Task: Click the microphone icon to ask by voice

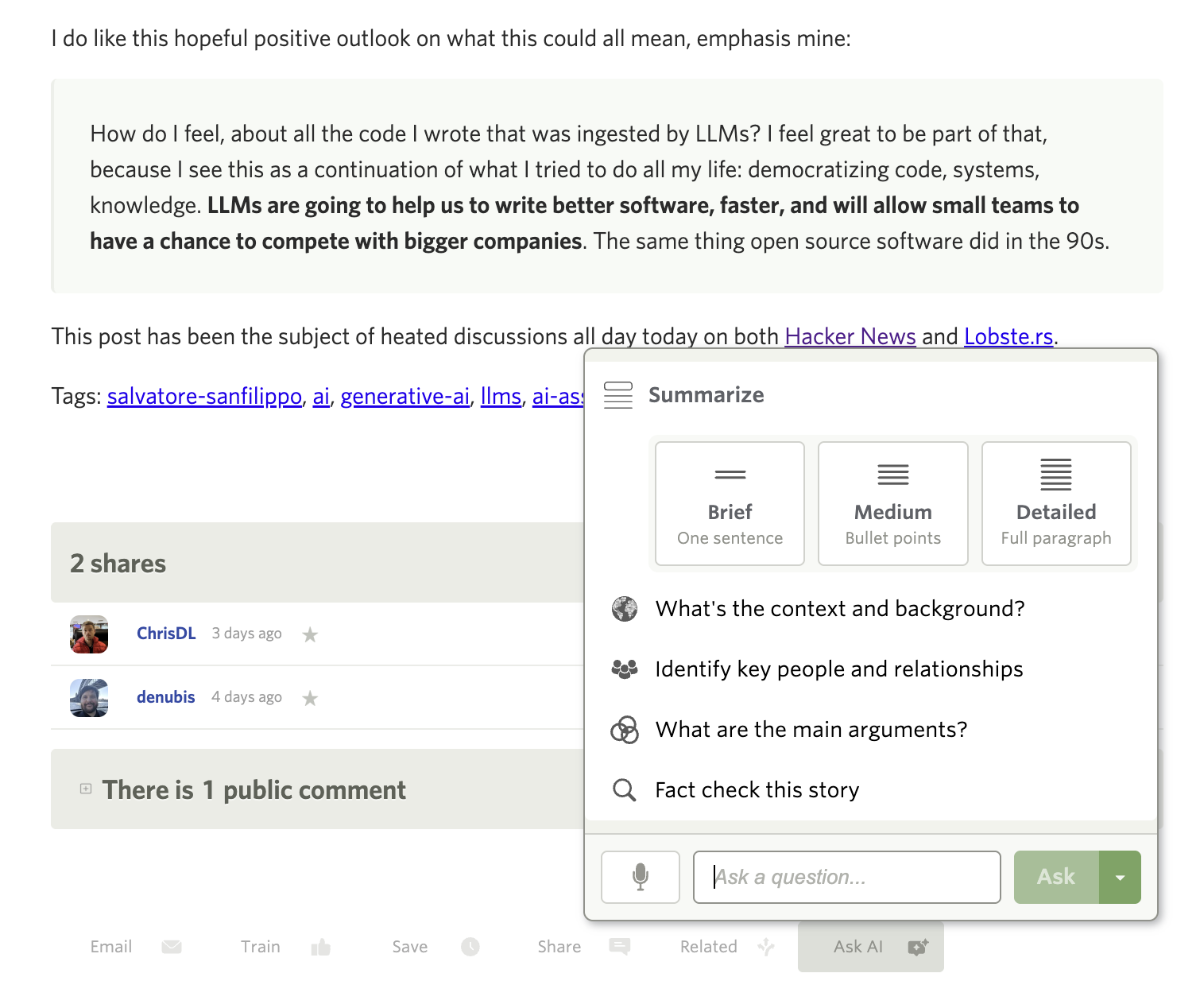Action: pos(640,877)
